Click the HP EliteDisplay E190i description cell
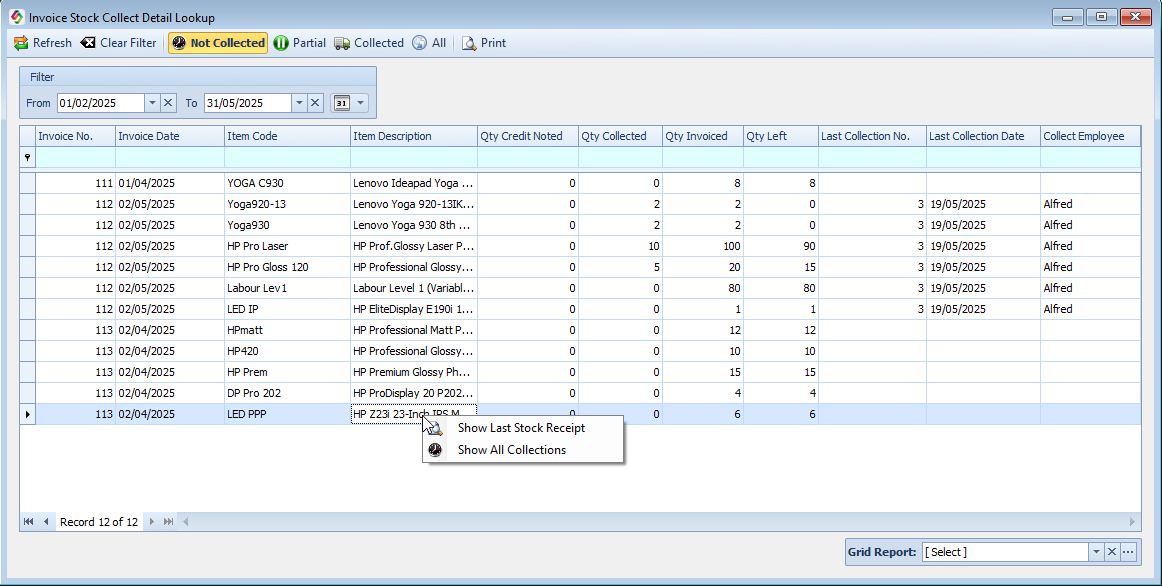Viewport: 1162px width, 586px height. coord(414,309)
